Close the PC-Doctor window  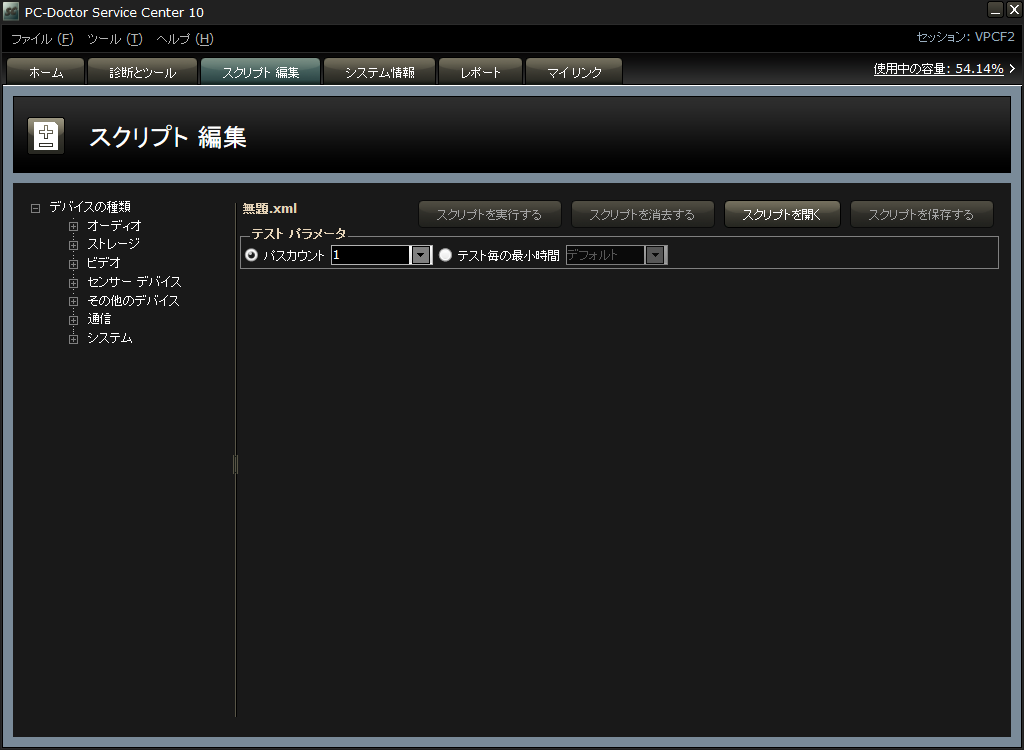[x=1014, y=9]
